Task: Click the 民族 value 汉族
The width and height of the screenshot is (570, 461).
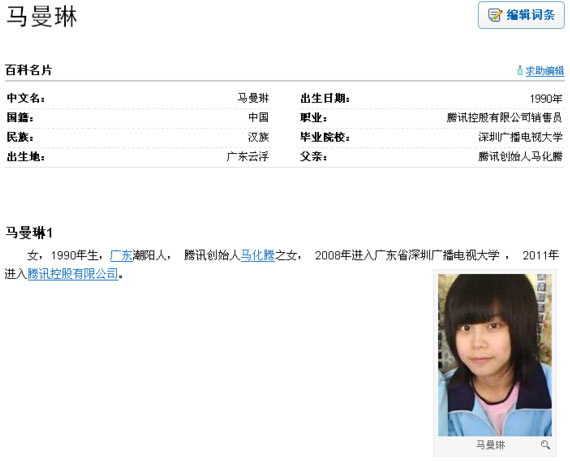Action: coord(258,137)
